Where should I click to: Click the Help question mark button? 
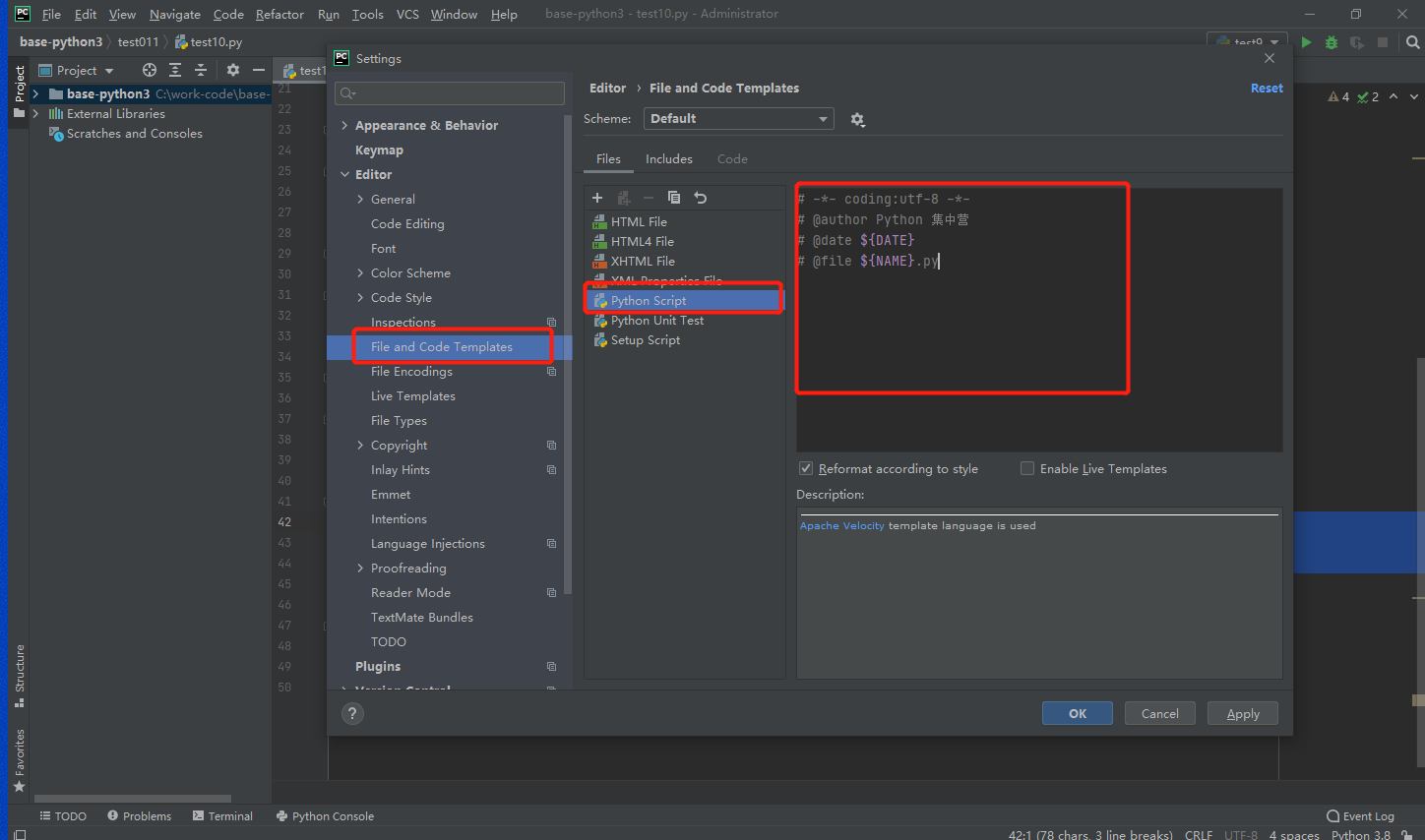click(352, 714)
